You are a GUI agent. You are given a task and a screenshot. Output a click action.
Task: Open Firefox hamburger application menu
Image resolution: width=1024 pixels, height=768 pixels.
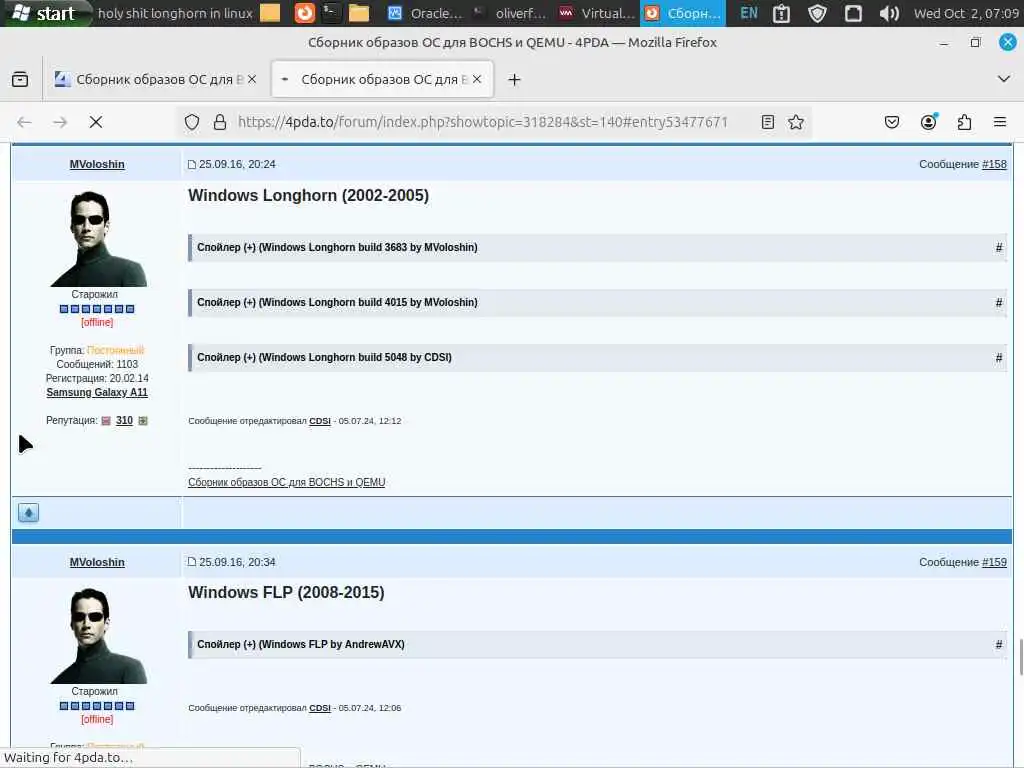[1000, 122]
